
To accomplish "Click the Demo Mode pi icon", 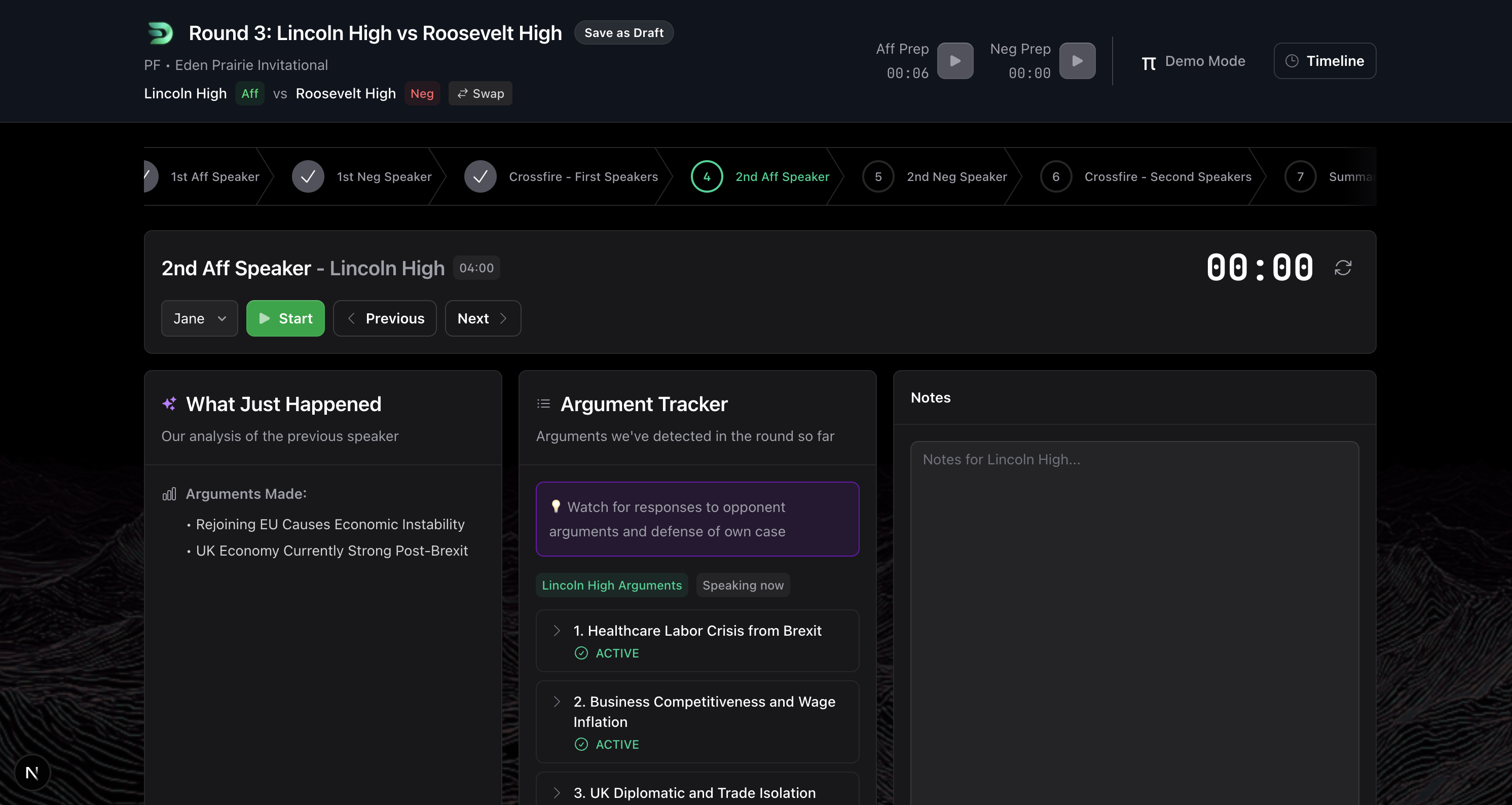I will coord(1148,62).
